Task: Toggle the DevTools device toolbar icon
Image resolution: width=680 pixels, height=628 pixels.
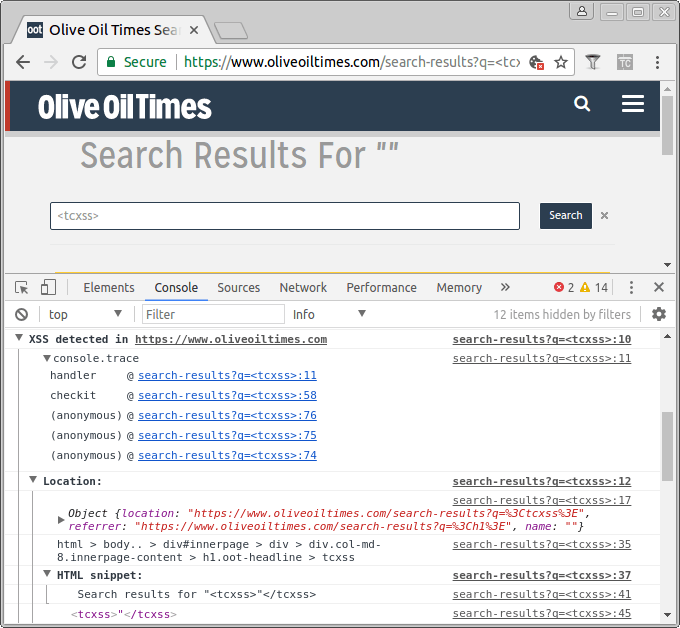Action: (48, 288)
